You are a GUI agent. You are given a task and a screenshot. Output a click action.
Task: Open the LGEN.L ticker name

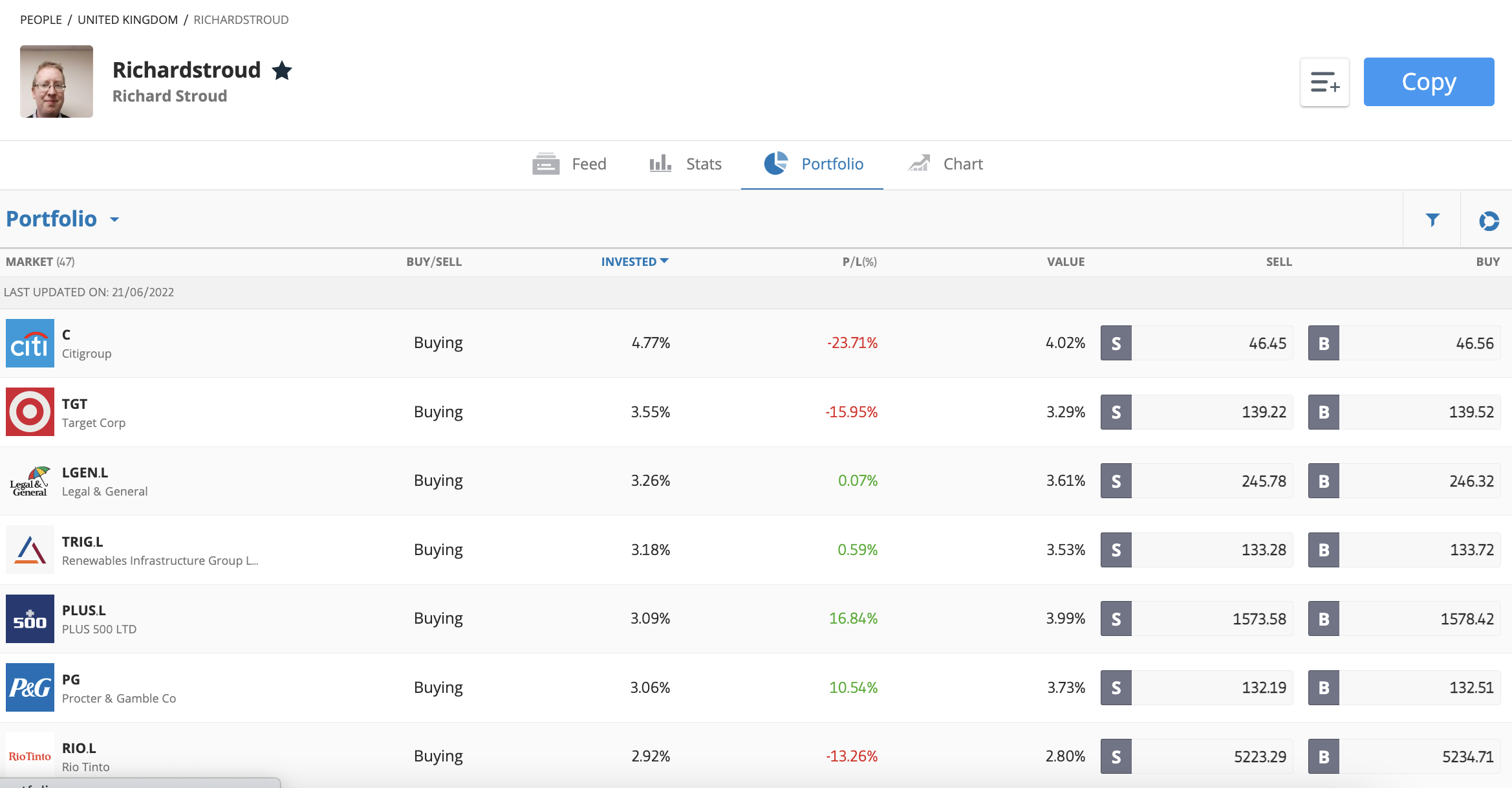click(x=85, y=473)
